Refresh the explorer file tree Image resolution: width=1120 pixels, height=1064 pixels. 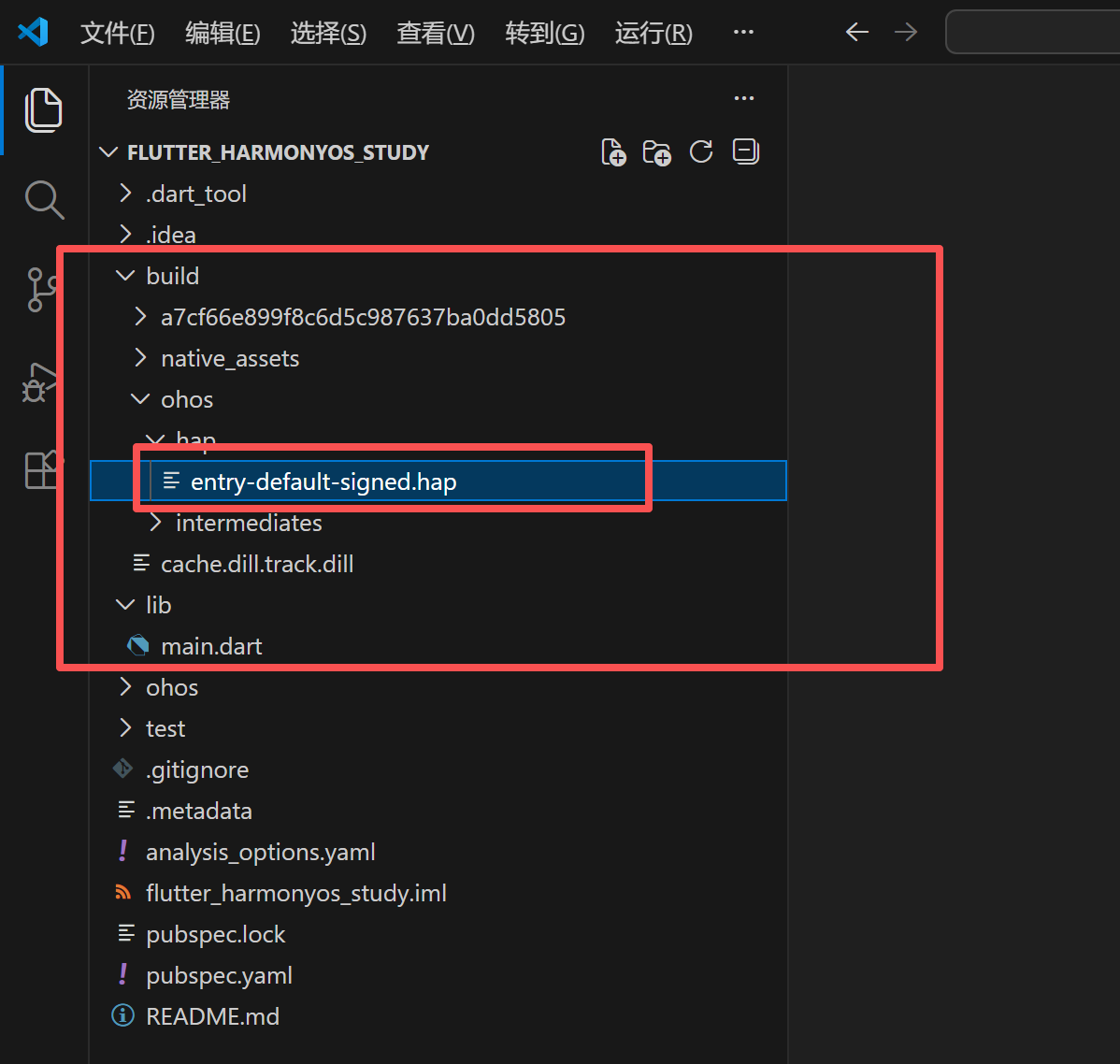point(701,151)
